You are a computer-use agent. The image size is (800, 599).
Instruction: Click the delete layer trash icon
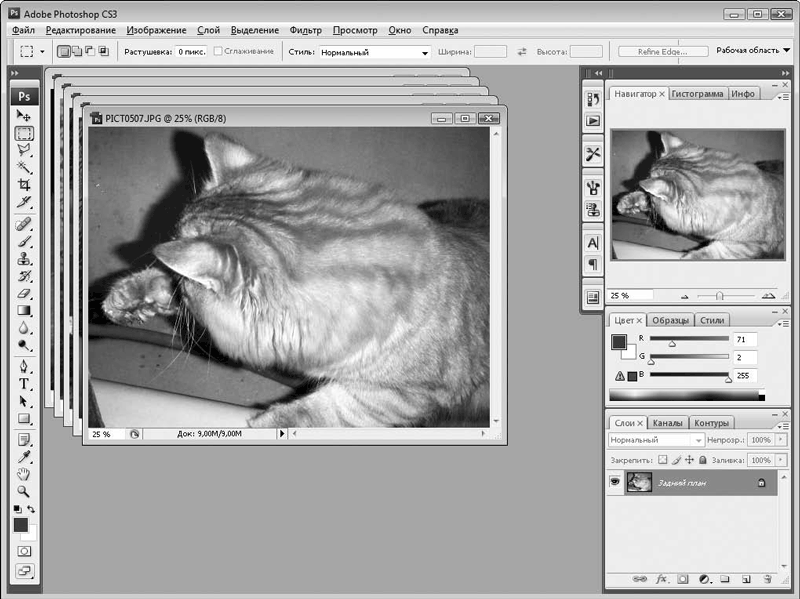click(767, 579)
